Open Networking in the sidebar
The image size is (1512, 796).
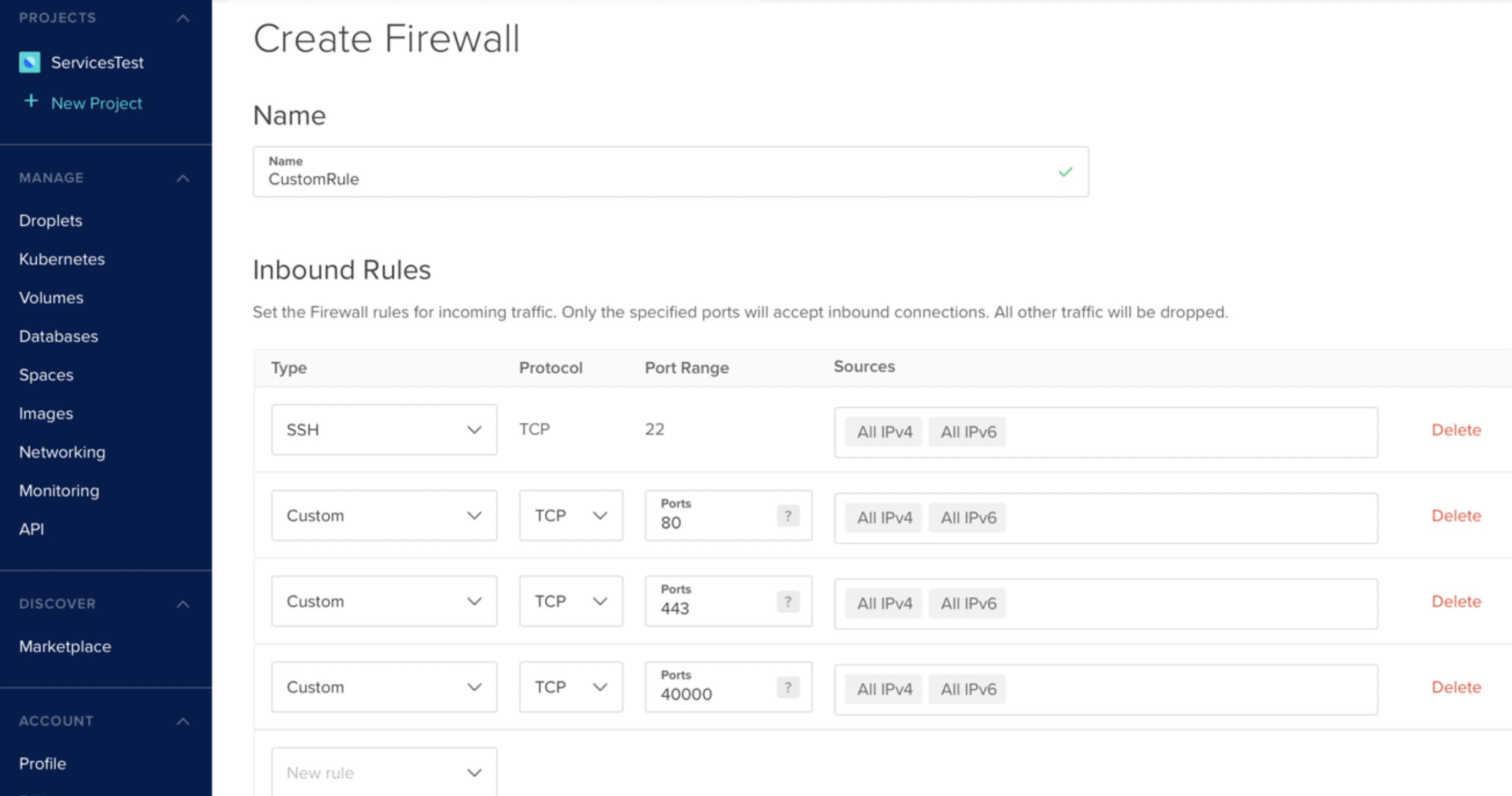[62, 452]
